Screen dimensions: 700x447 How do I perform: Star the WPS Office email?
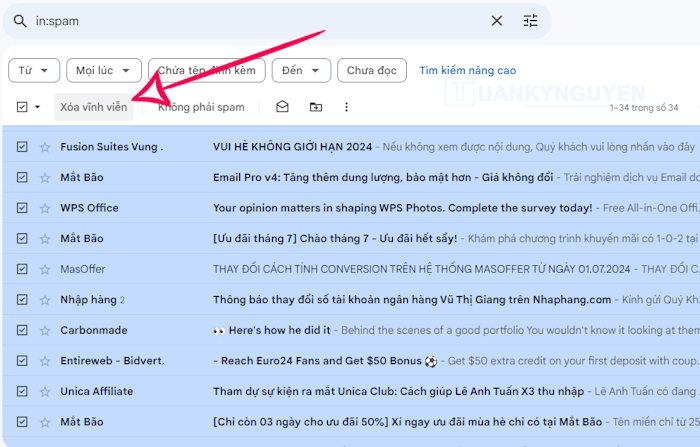tap(45, 208)
